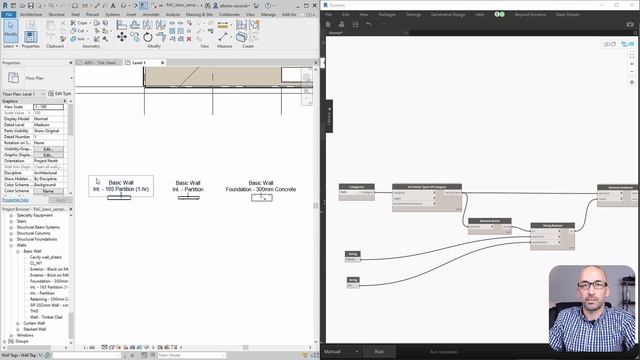This screenshot has height=360, width=640.
Task: Switch to the A001 Title Sheet view tab
Action: click(99, 62)
